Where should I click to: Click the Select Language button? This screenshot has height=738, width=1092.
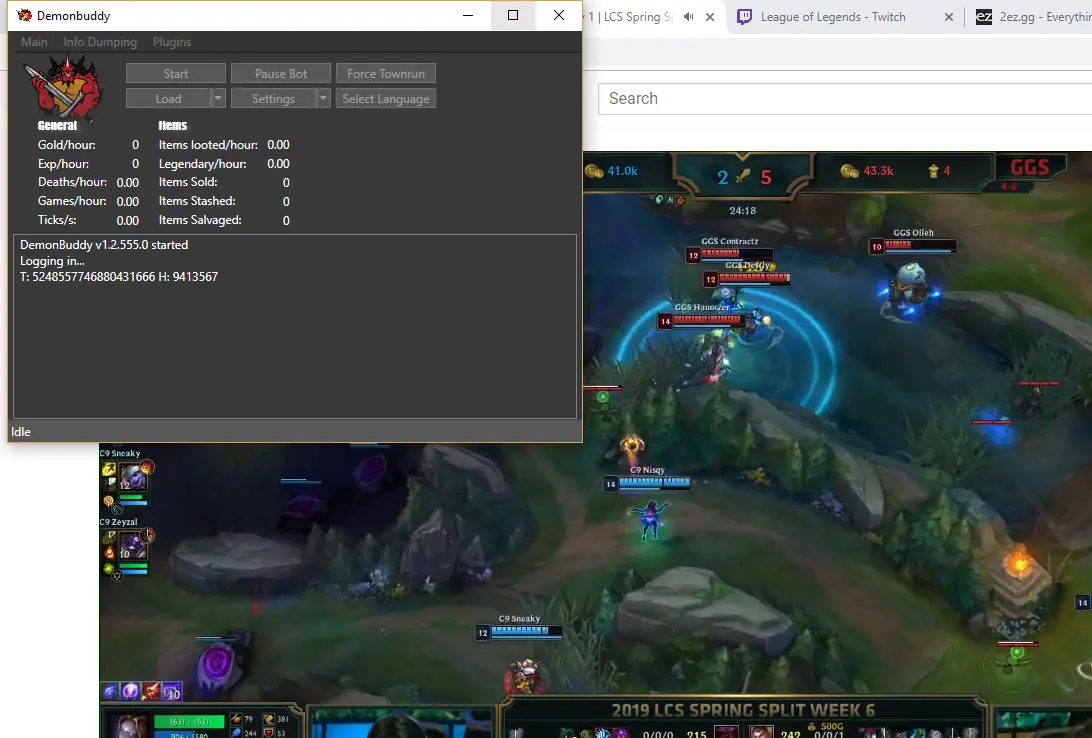386,99
